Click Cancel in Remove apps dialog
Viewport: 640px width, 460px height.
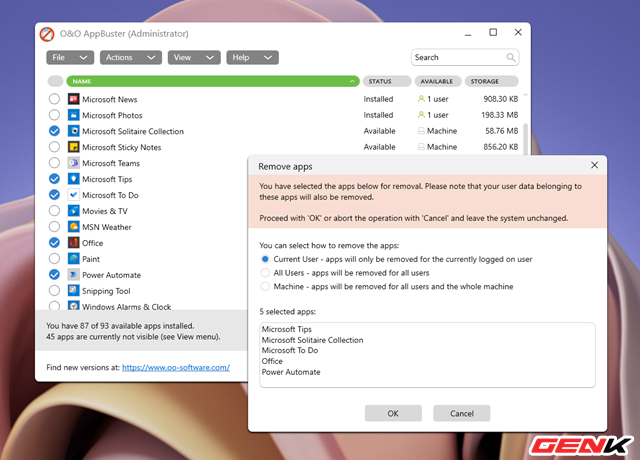tap(462, 413)
